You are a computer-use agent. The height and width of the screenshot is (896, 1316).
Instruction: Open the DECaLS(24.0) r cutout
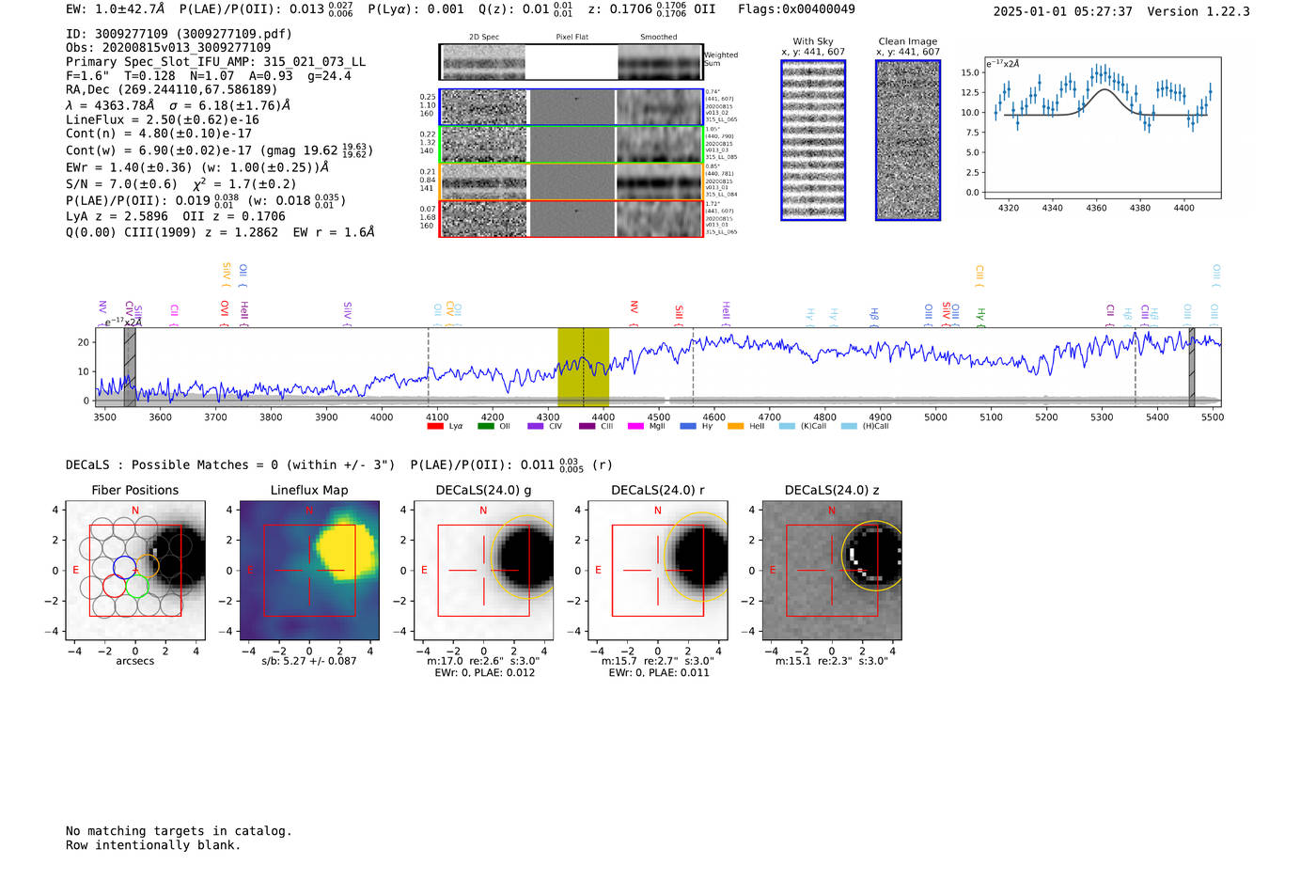658,571
